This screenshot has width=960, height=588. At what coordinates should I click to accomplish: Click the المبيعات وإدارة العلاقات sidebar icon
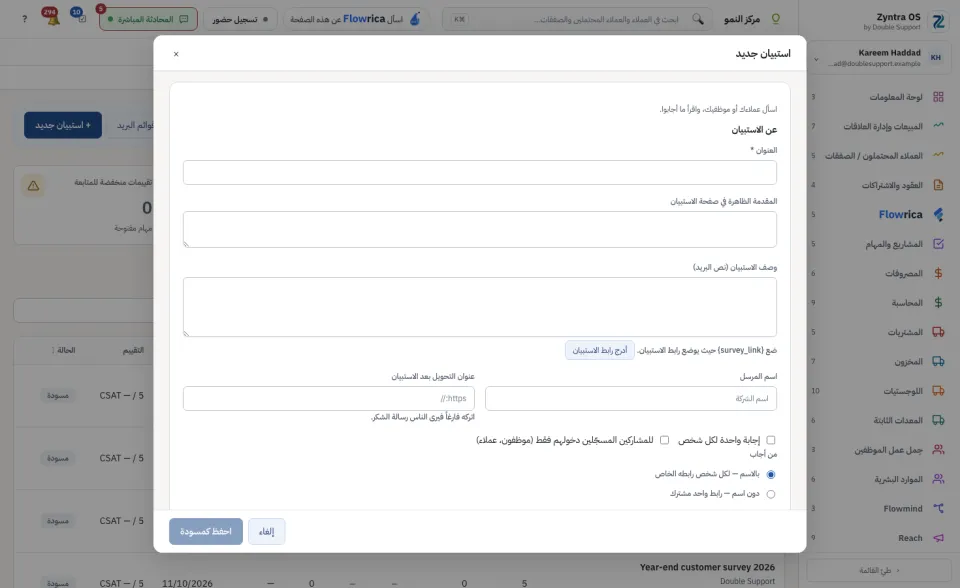(938, 126)
